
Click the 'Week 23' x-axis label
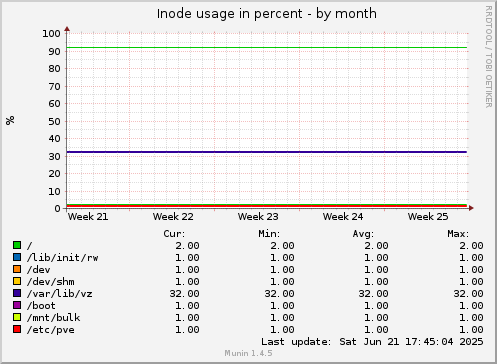(x=258, y=217)
